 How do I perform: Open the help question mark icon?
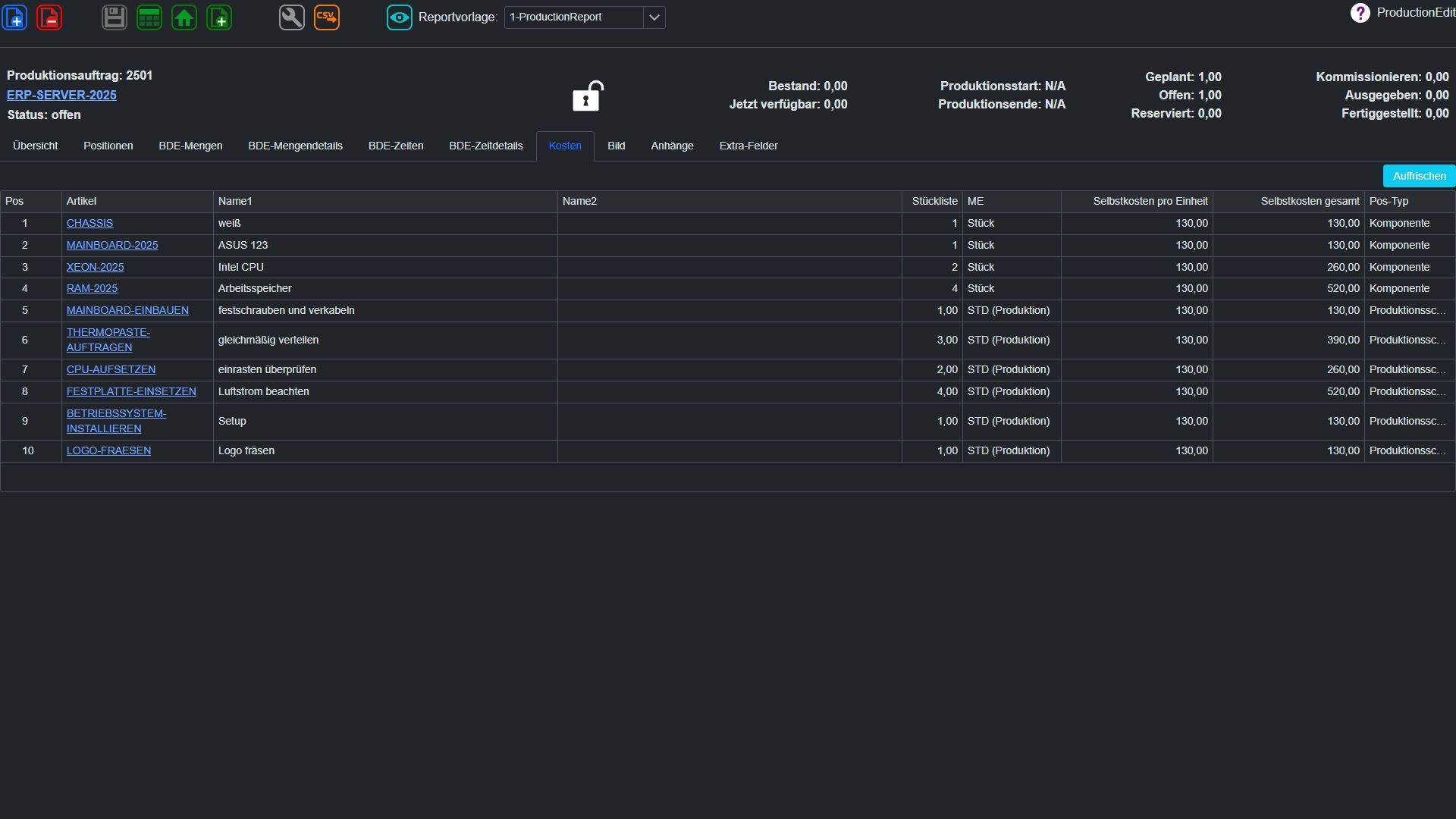(1360, 13)
